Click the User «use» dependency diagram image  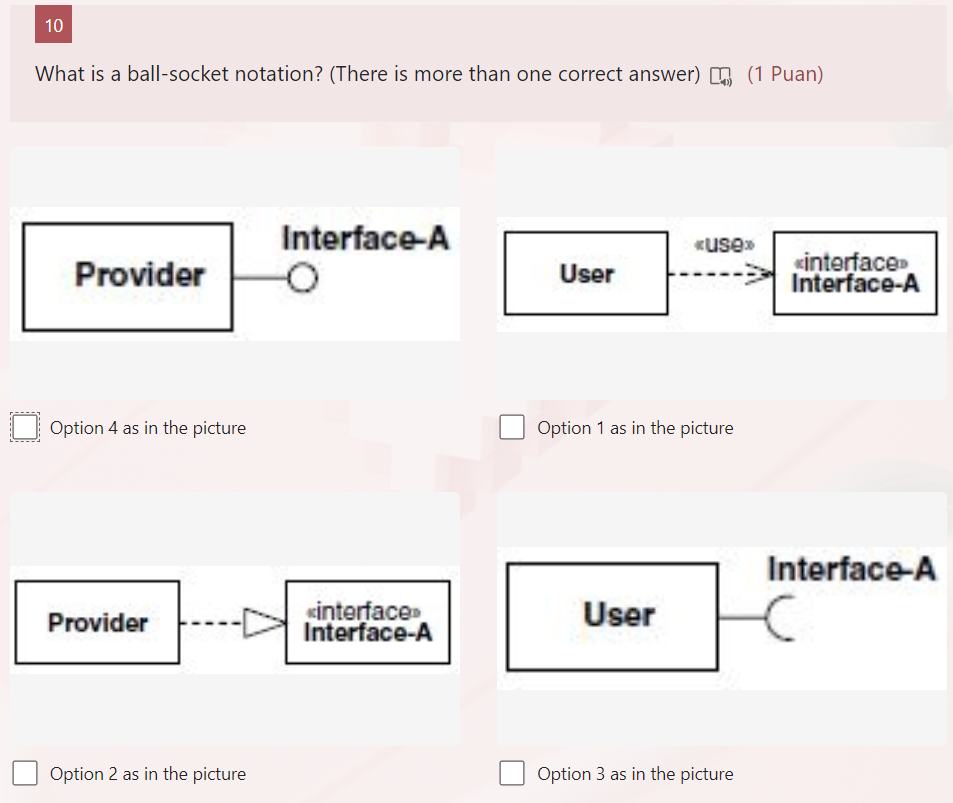click(x=720, y=273)
